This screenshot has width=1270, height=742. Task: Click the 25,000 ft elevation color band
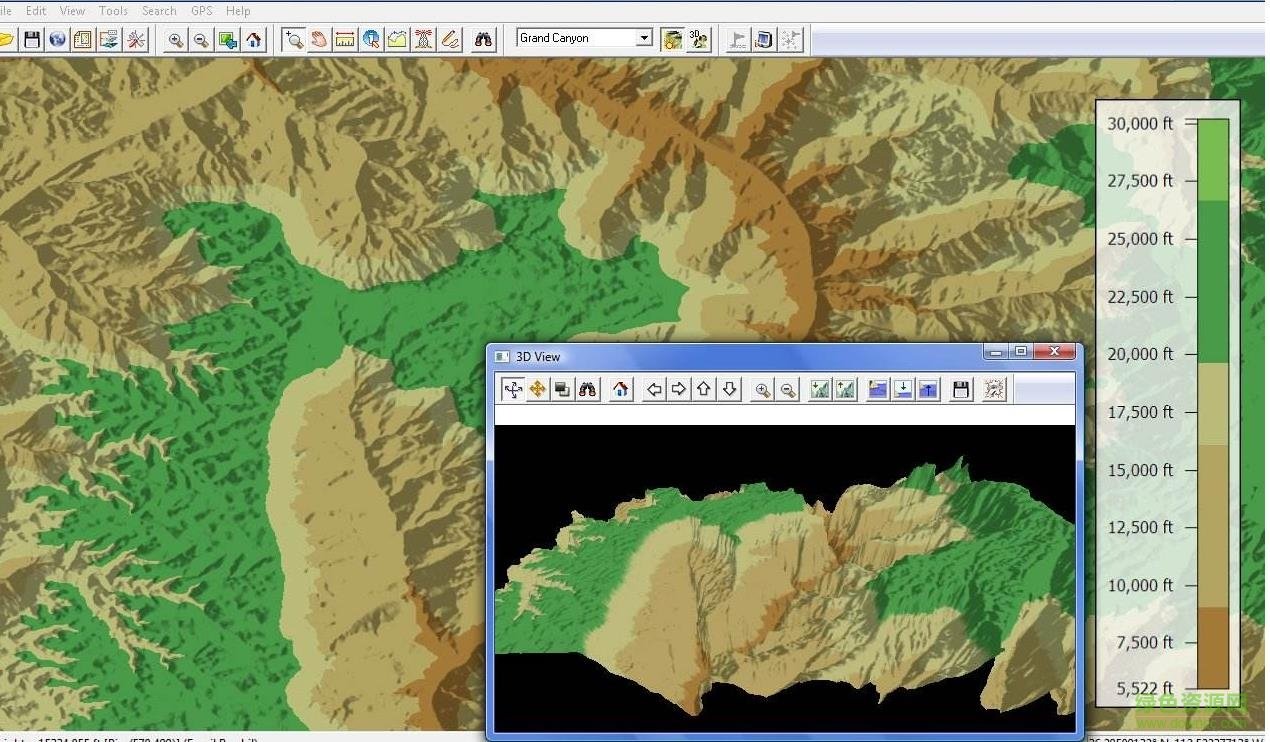point(1212,239)
